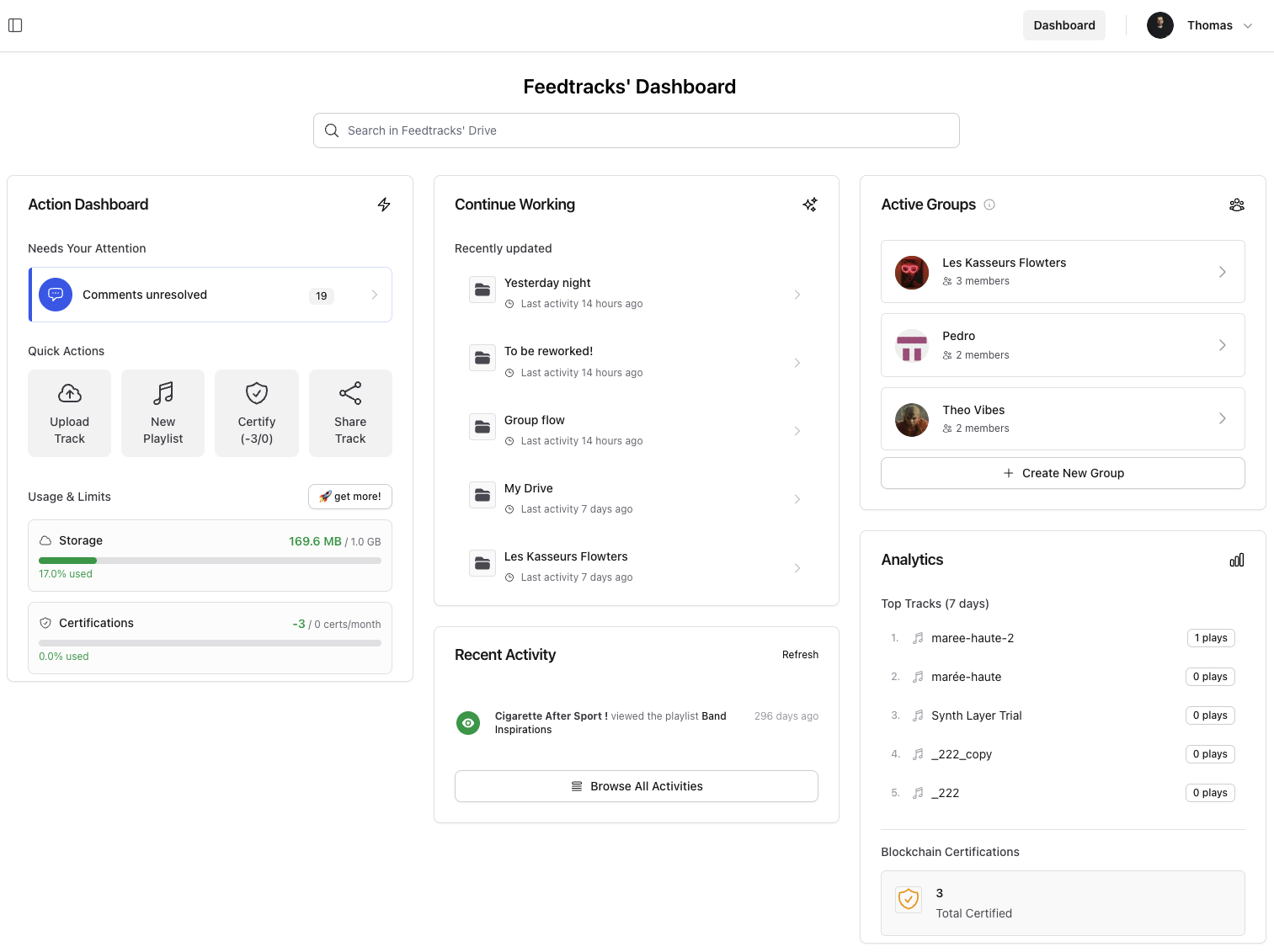Open the Analytics chart icon
Screen dimensions: 1274x952
pyautogui.click(x=1236, y=559)
